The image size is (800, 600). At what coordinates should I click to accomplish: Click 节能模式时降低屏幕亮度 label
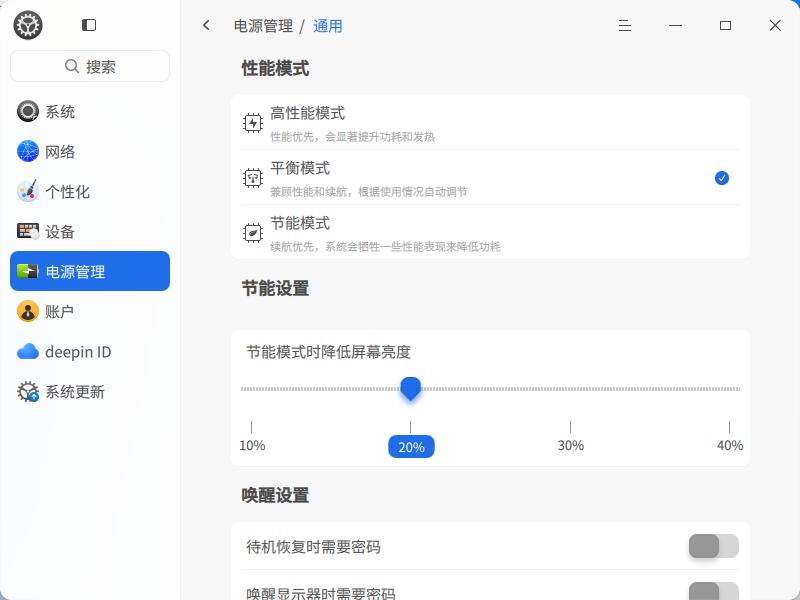(x=329, y=352)
